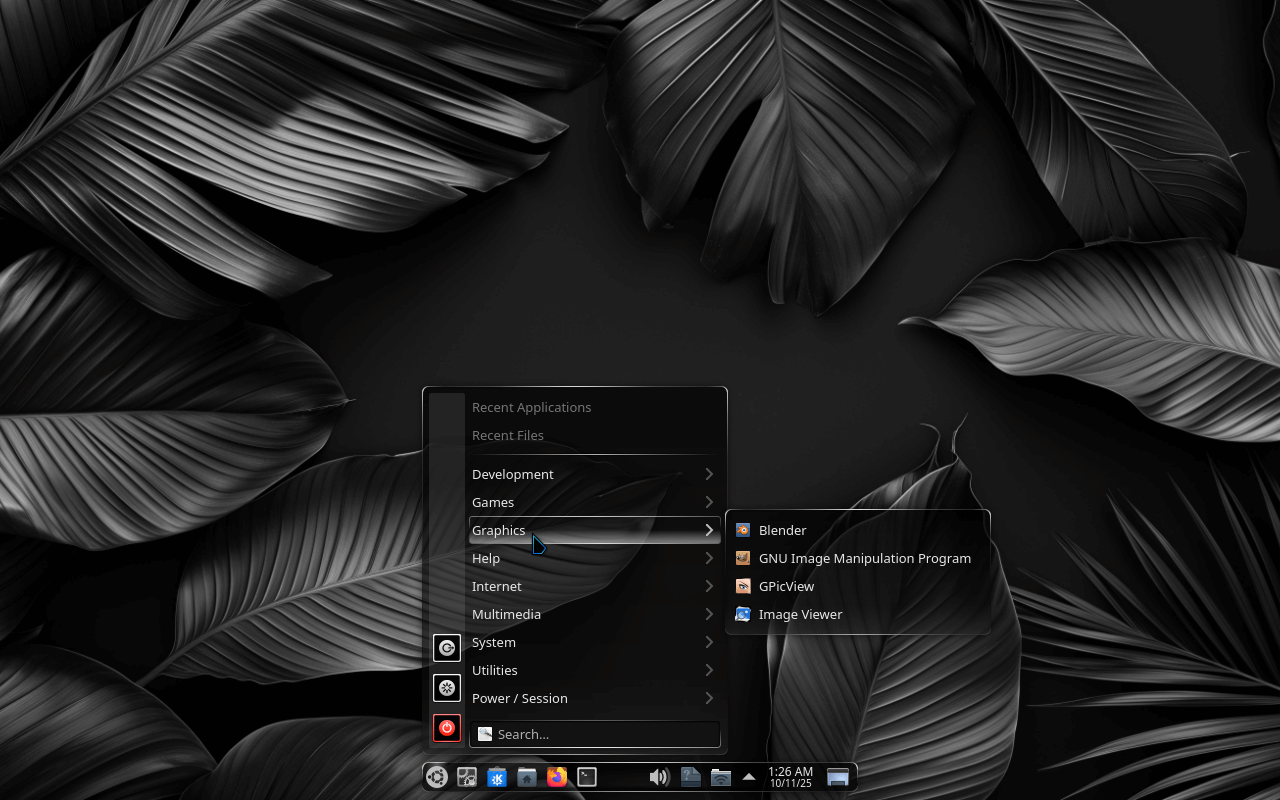Viewport: 1280px width, 800px height.
Task: Click the network Wi-Fi tray icon
Action: [720, 777]
